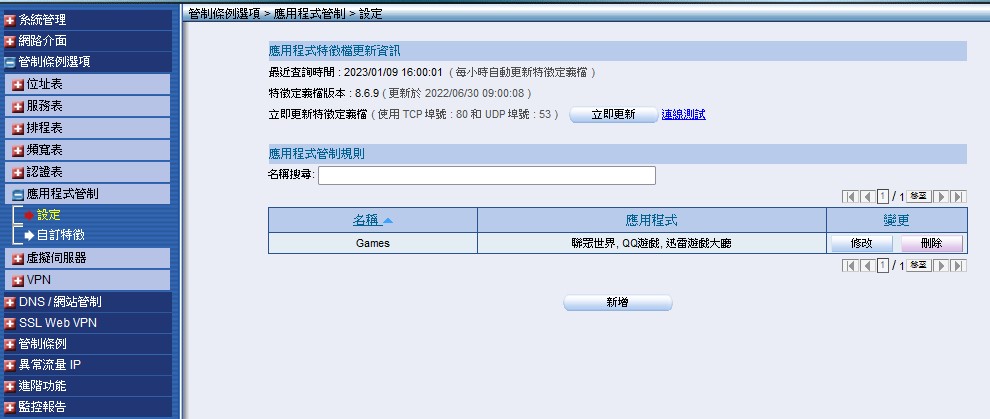Image resolution: width=990 pixels, height=419 pixels.
Task: Go to first page in top pagination
Action: click(851, 197)
